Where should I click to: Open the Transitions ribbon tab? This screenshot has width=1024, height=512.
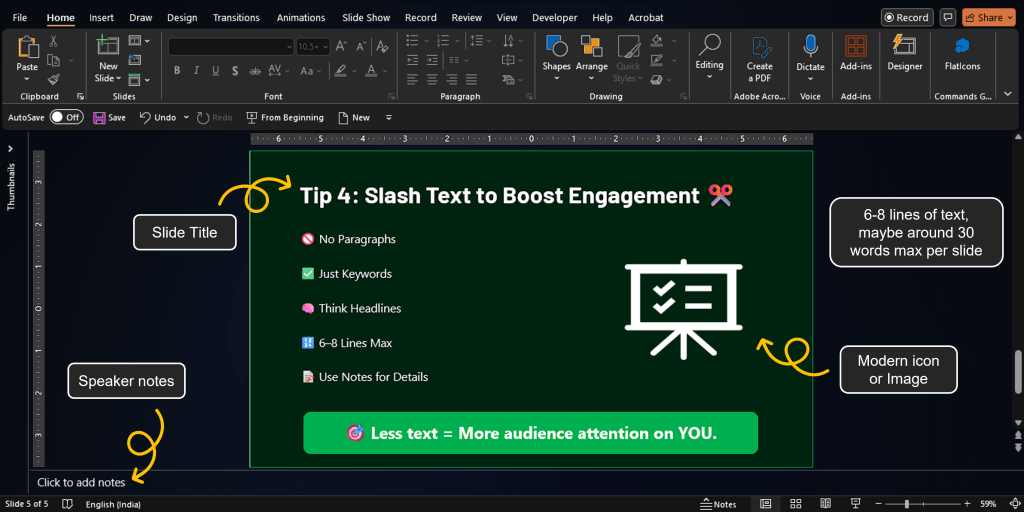tap(235, 18)
